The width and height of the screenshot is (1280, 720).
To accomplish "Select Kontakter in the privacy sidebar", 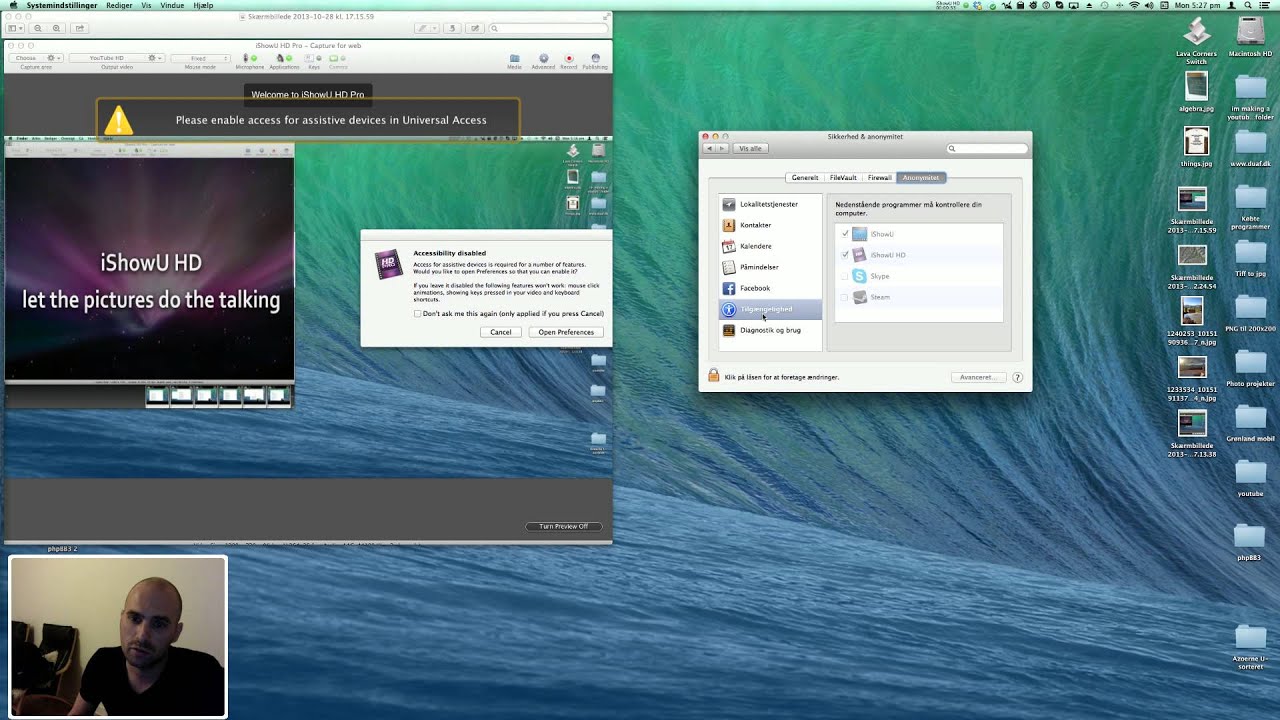I will (x=770, y=225).
